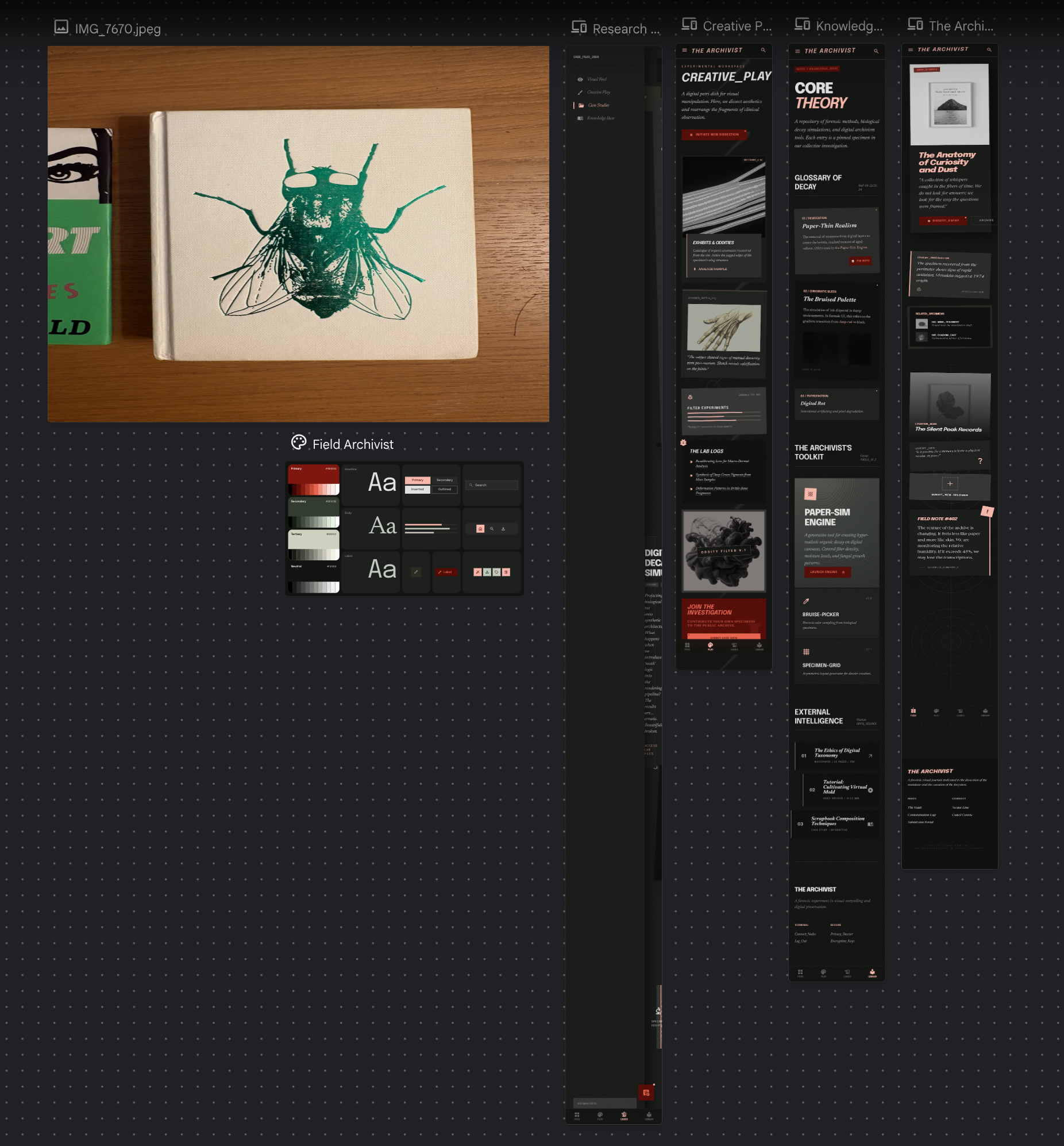Click the device icon beside the Research frame label

pyautogui.click(x=579, y=27)
